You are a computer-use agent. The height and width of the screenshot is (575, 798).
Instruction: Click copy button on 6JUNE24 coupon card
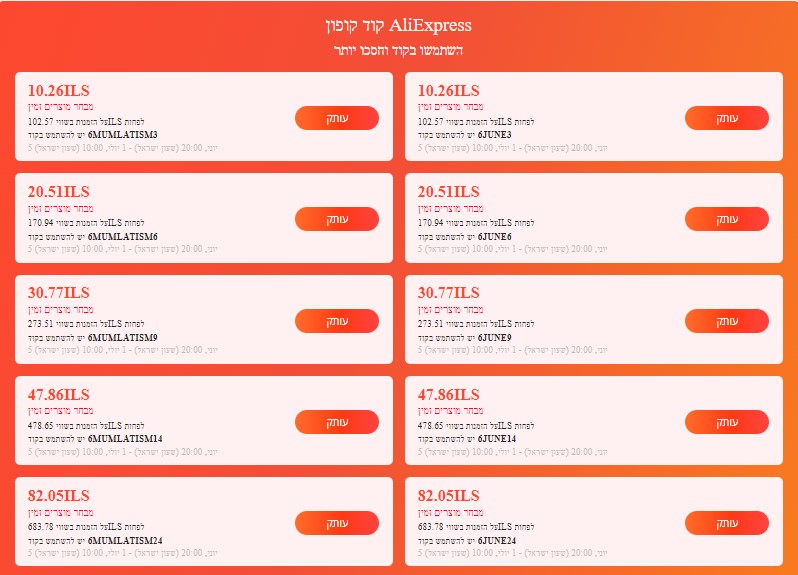726,523
